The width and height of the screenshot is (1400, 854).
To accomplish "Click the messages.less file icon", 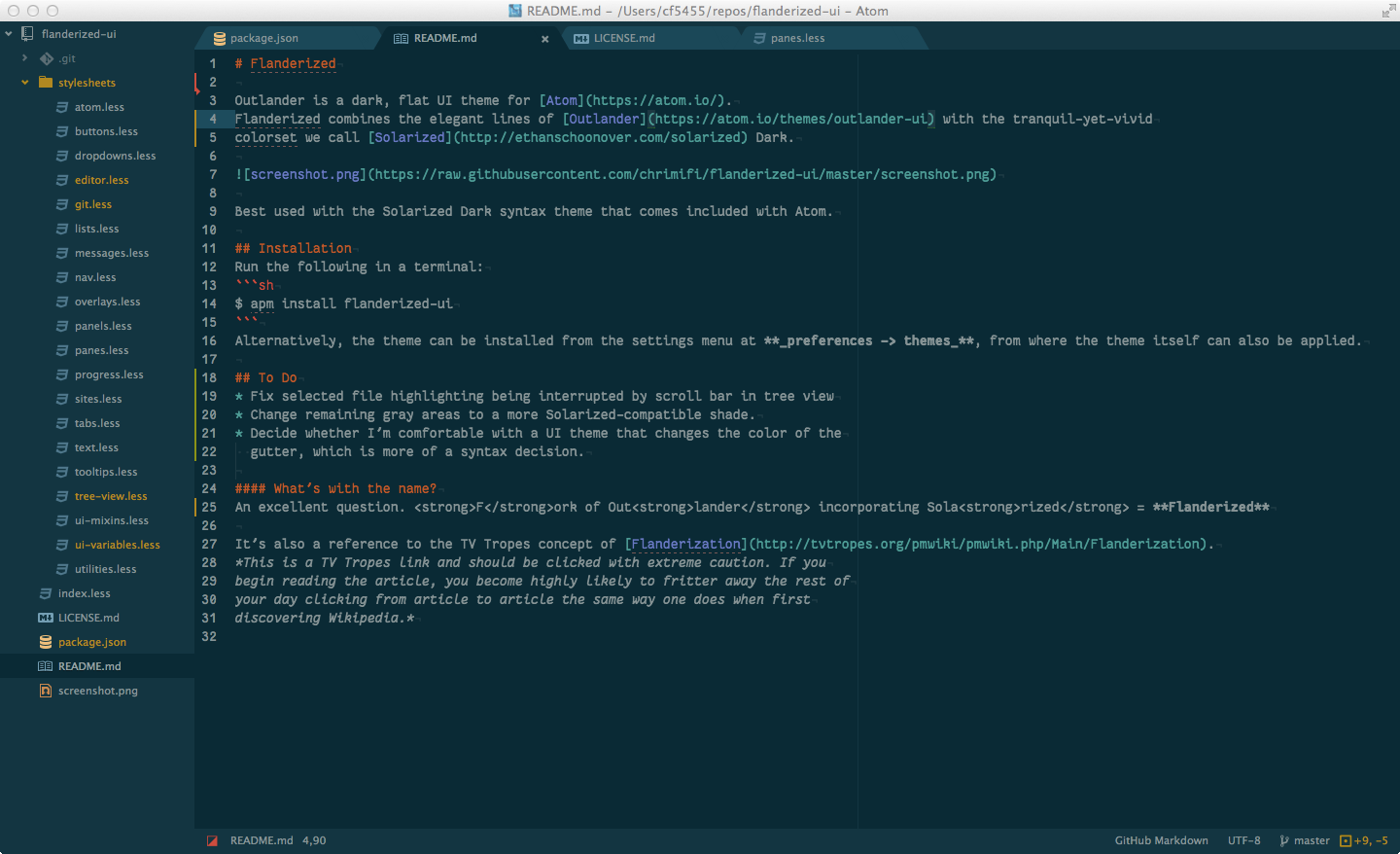I will 62,253.
